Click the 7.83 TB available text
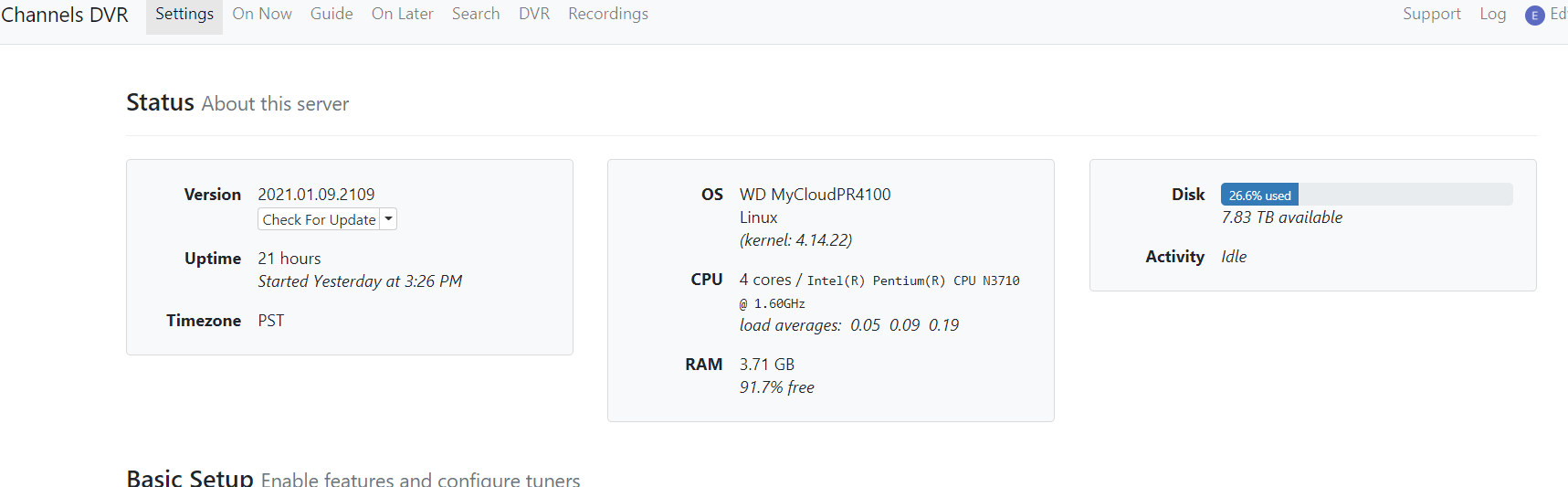 coord(1282,217)
